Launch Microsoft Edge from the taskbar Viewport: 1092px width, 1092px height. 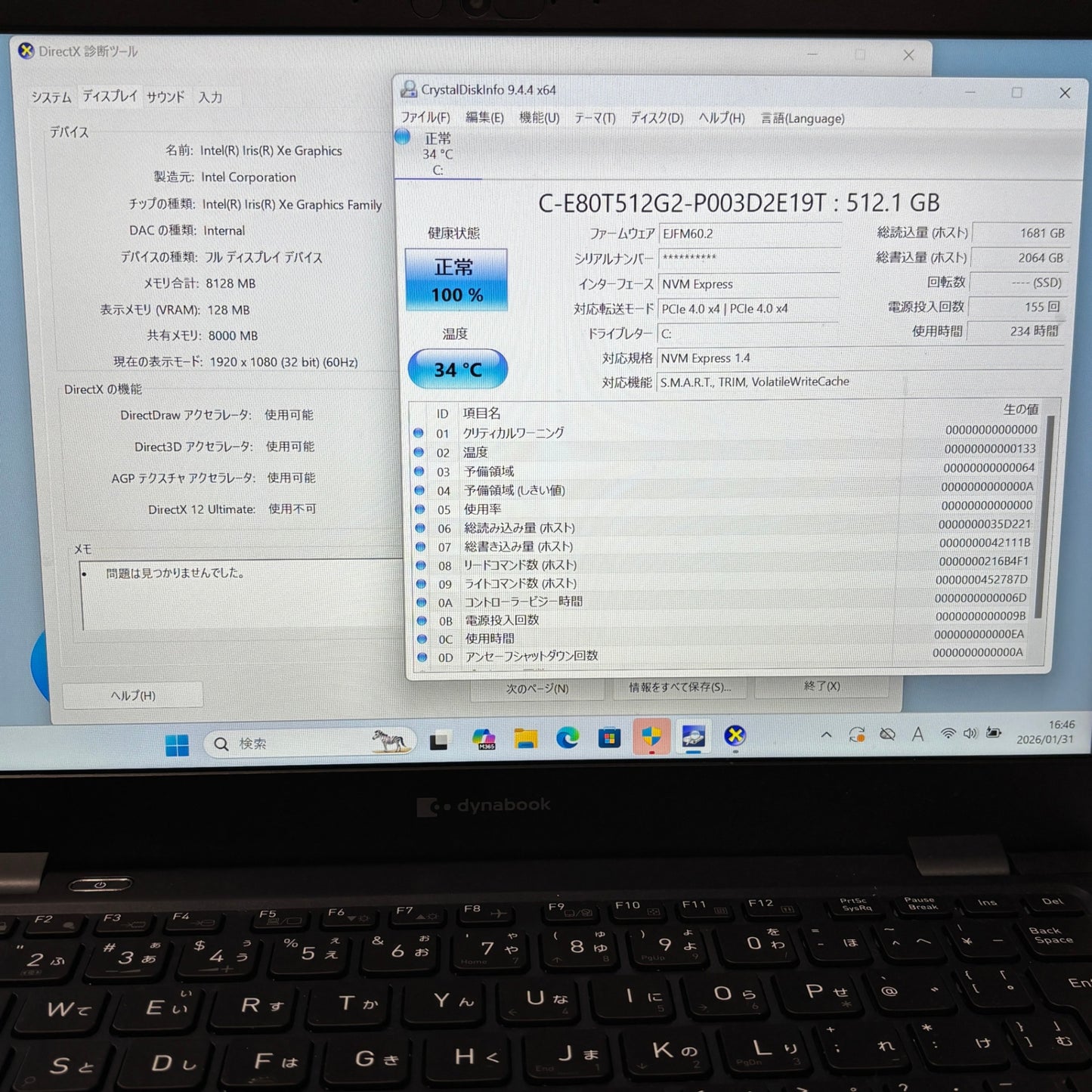pyautogui.click(x=568, y=738)
